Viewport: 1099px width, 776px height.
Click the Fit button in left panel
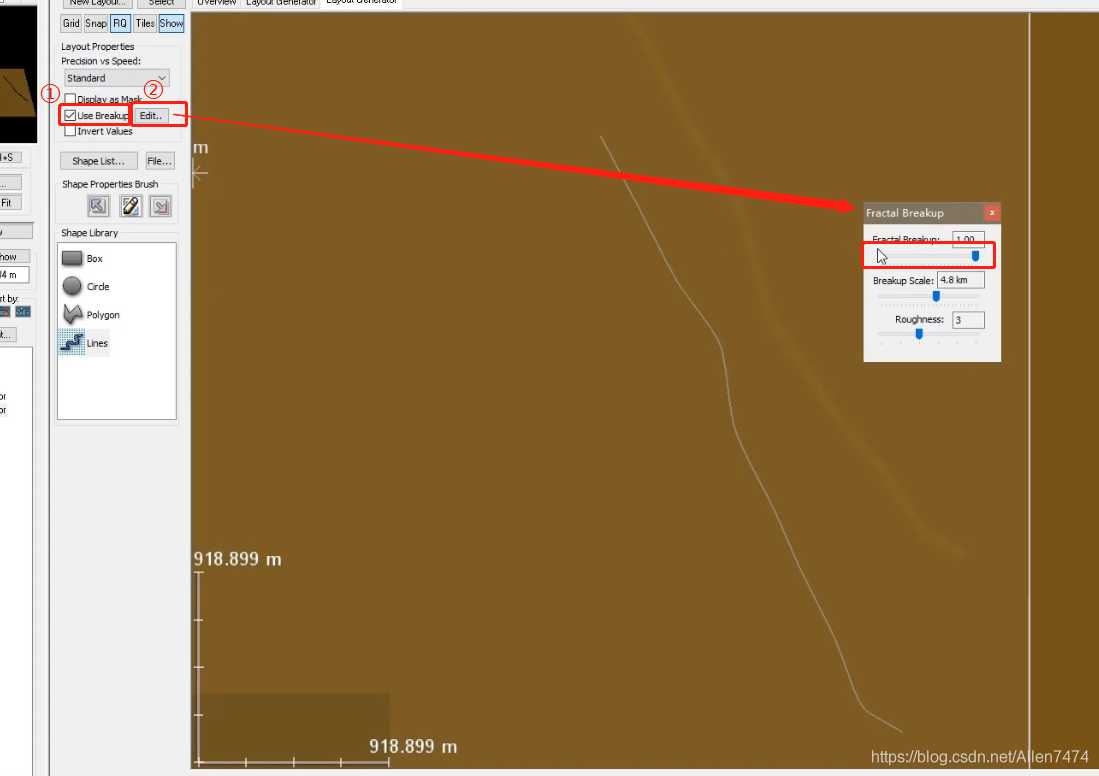[x=10, y=203]
